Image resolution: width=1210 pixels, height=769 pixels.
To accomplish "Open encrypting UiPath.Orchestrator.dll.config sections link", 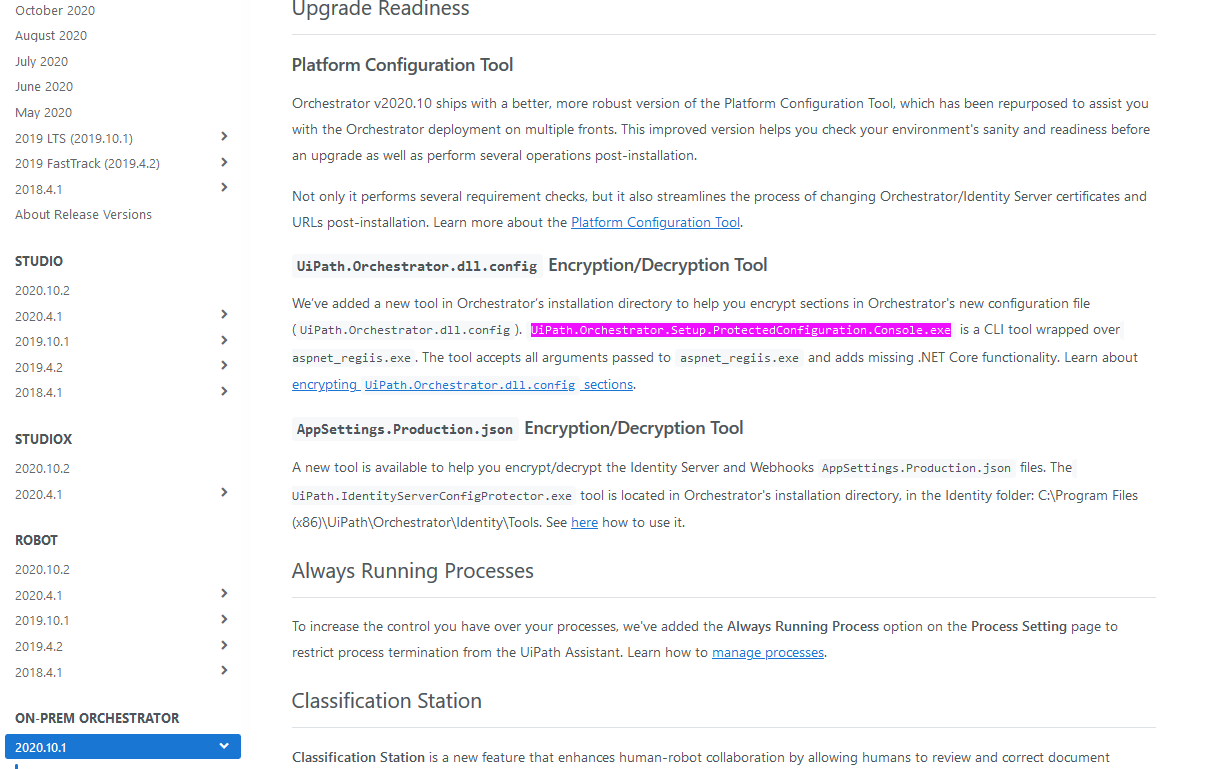I will [x=463, y=384].
